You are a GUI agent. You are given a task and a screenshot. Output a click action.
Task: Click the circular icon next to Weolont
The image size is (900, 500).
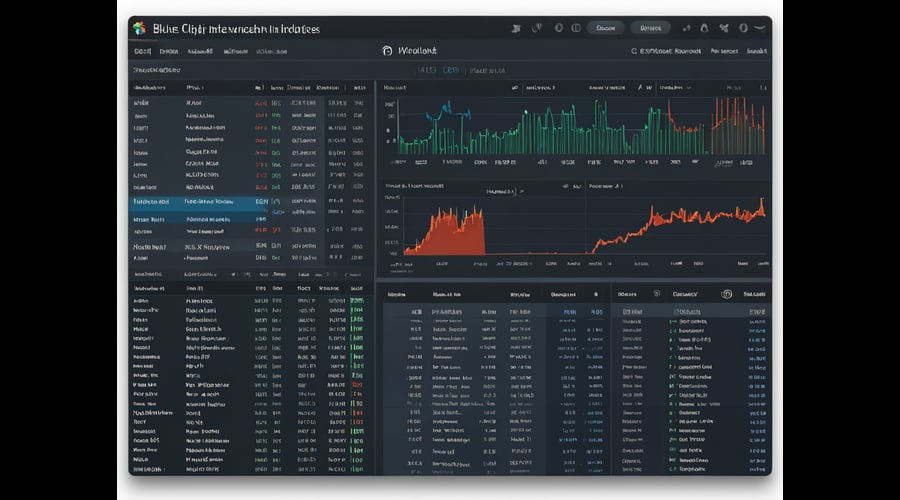pos(387,51)
